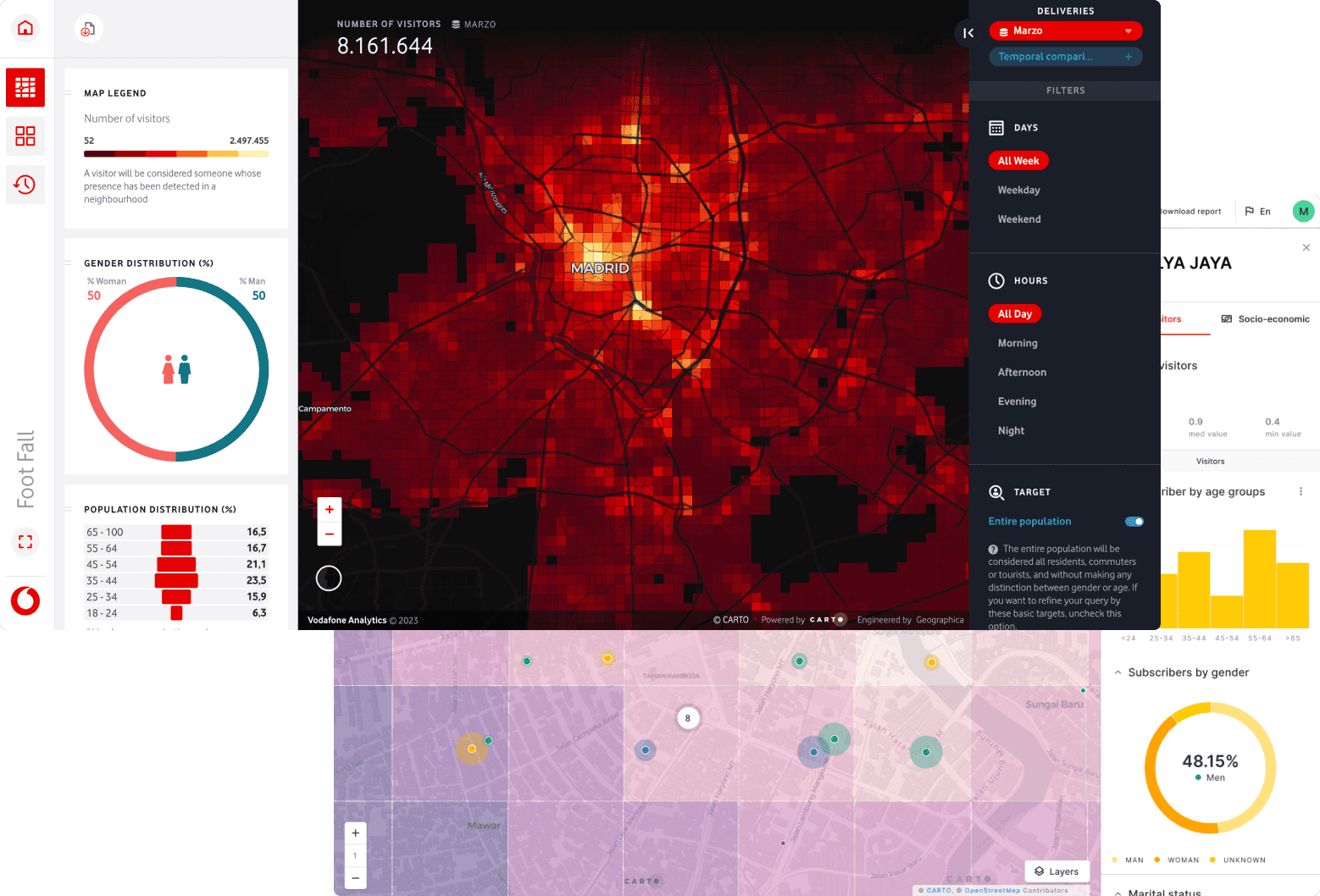Activate the fullscreen expand icon in the sidebar
The image size is (1320, 896).
25,541
